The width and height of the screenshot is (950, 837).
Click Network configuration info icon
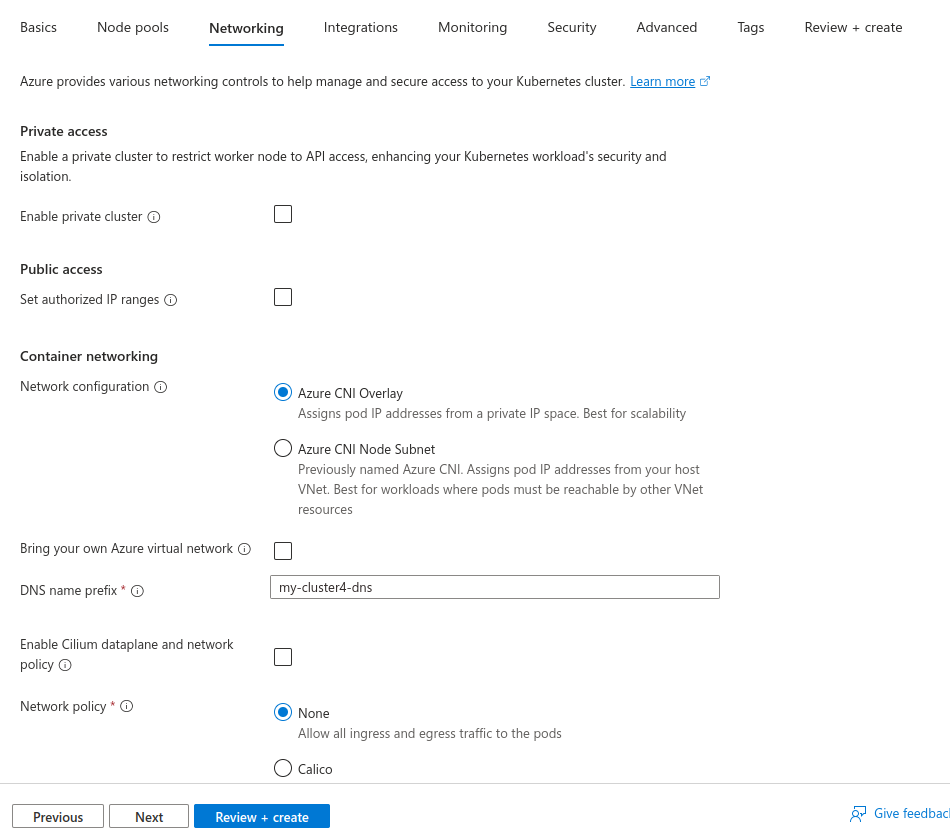click(161, 387)
